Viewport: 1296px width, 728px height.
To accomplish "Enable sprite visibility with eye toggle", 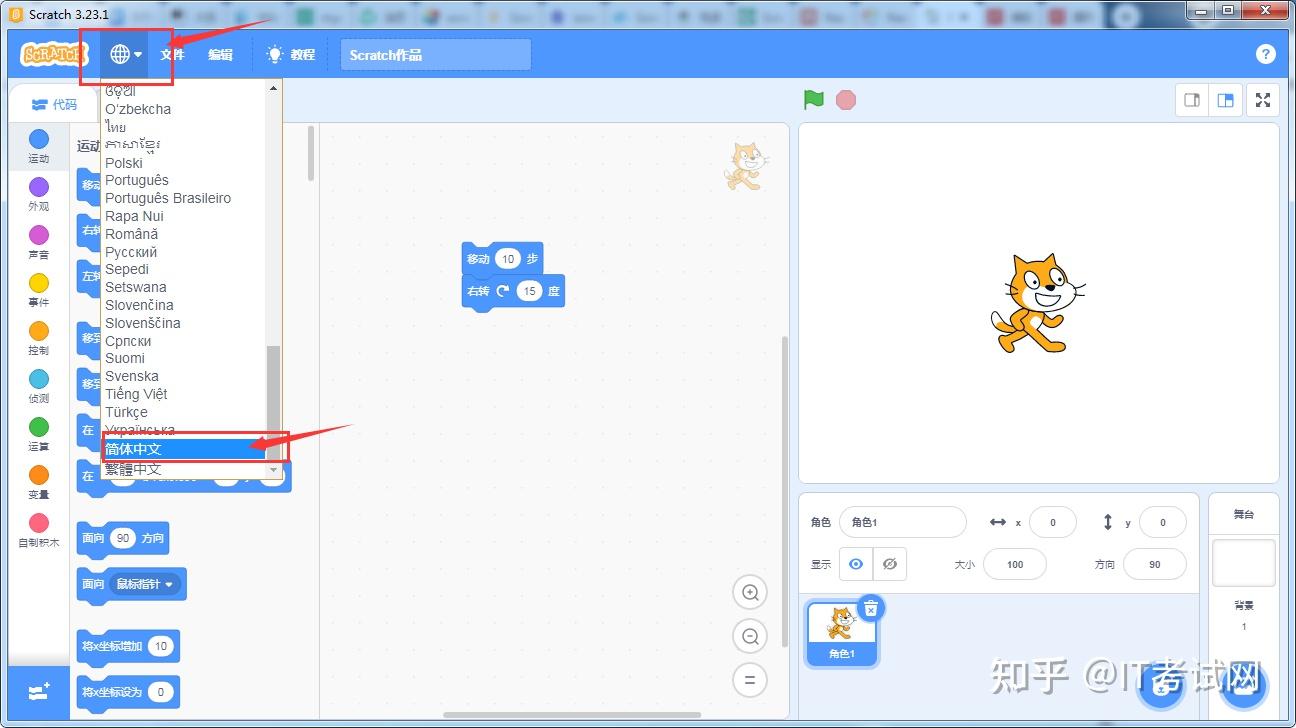I will (855, 564).
